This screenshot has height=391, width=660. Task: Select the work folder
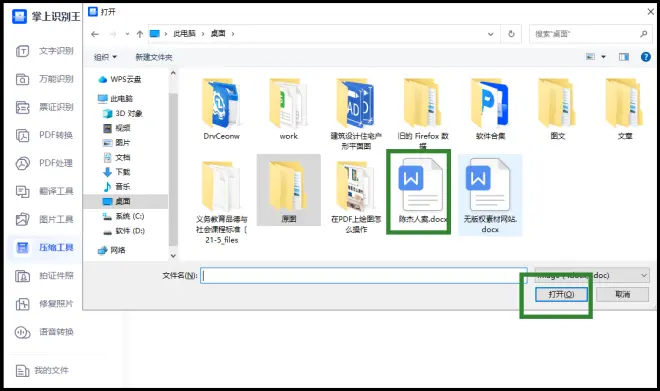click(x=289, y=109)
